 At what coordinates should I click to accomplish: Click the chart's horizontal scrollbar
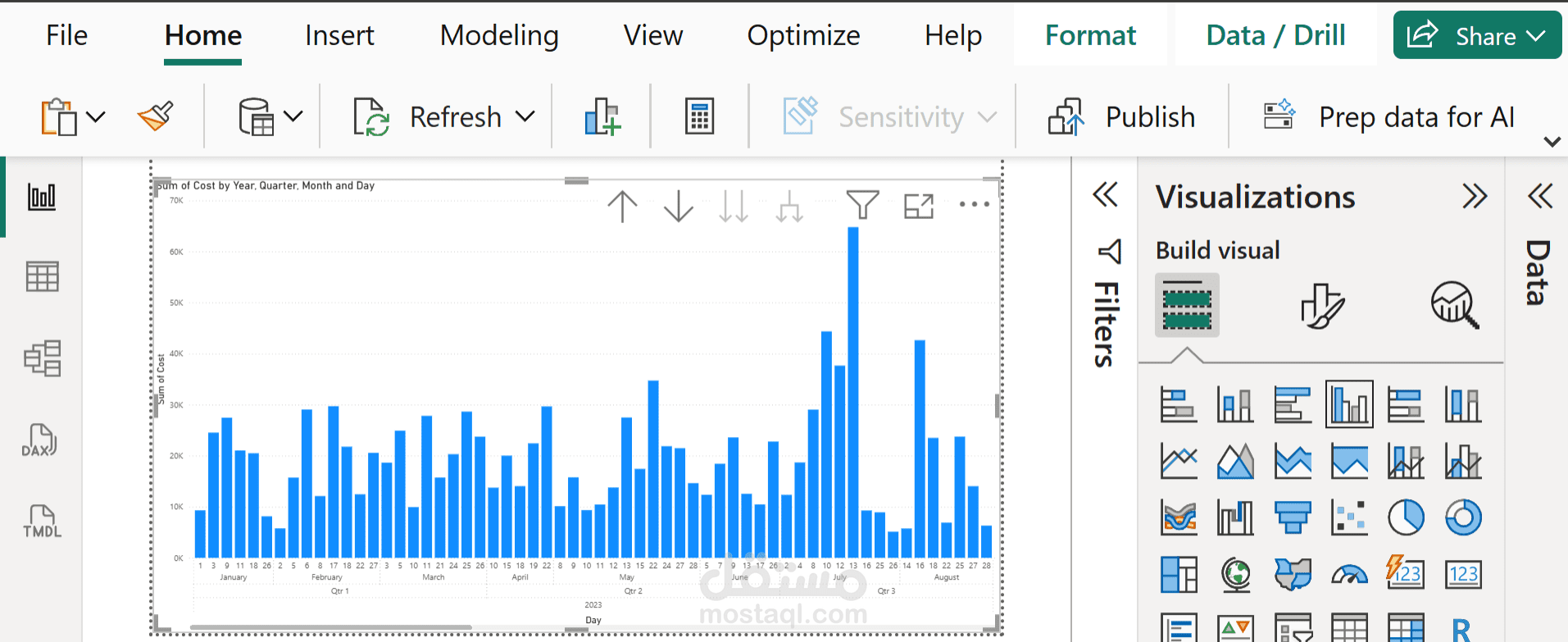click(x=330, y=627)
